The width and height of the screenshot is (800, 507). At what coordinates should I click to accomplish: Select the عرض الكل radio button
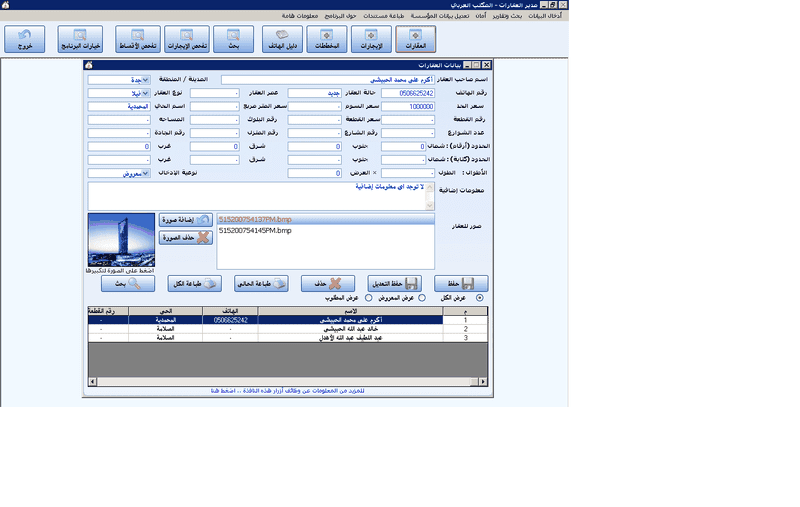point(480,298)
